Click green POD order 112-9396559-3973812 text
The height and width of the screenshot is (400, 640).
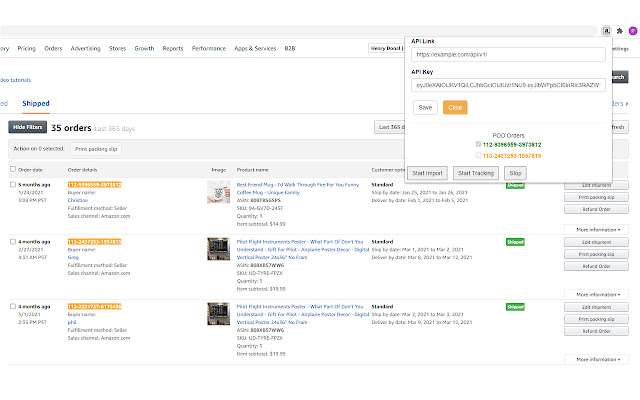[x=512, y=144]
